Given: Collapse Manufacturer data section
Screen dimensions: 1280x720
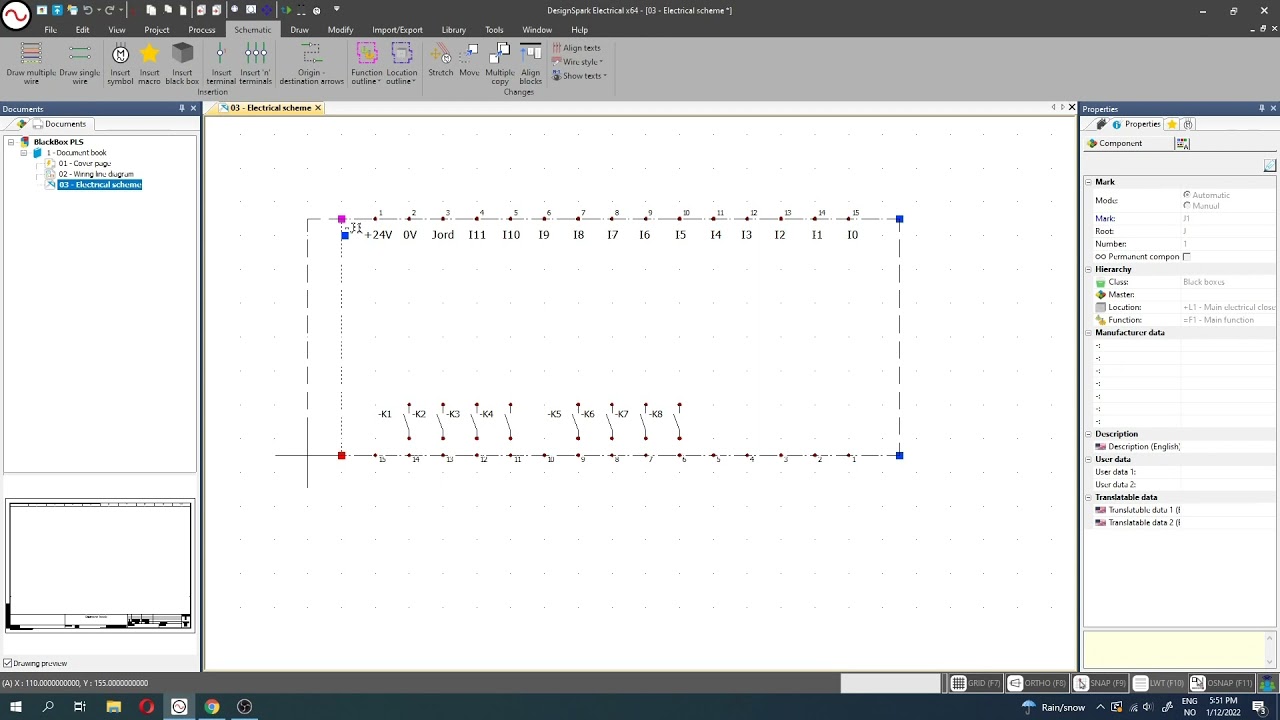Looking at the screenshot, I should click(x=1088, y=333).
